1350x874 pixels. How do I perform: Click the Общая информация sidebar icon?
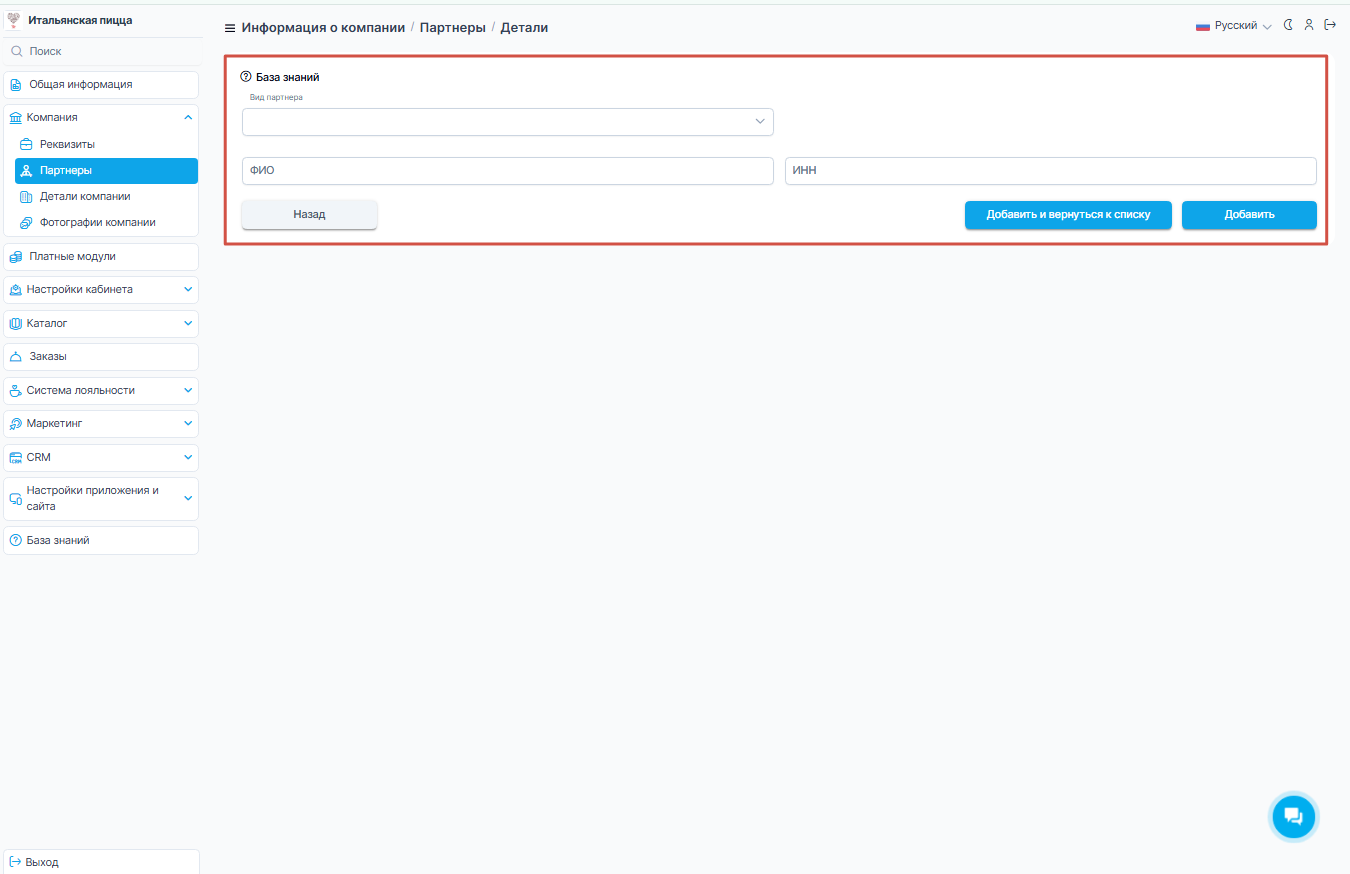[15, 85]
